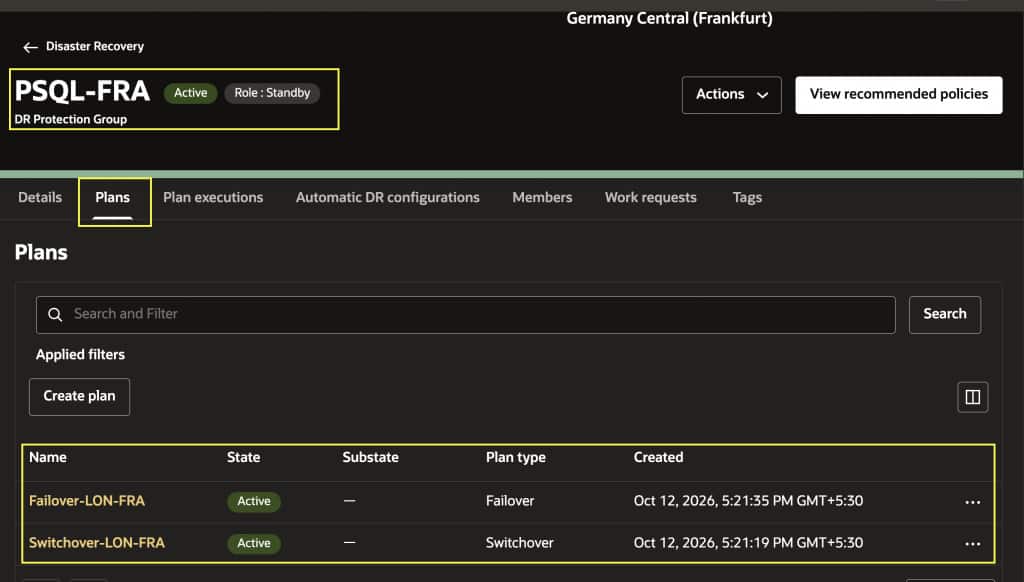Click the Disaster Recovery breadcrumb link
This screenshot has height=582, width=1024.
pyautogui.click(x=95, y=46)
